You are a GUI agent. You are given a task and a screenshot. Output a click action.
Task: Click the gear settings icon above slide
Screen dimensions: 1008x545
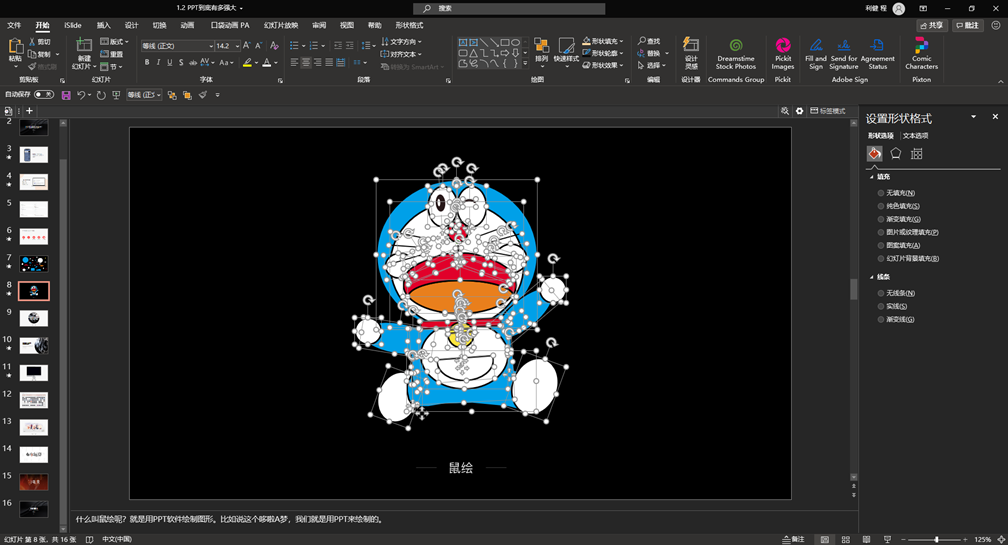pos(799,111)
